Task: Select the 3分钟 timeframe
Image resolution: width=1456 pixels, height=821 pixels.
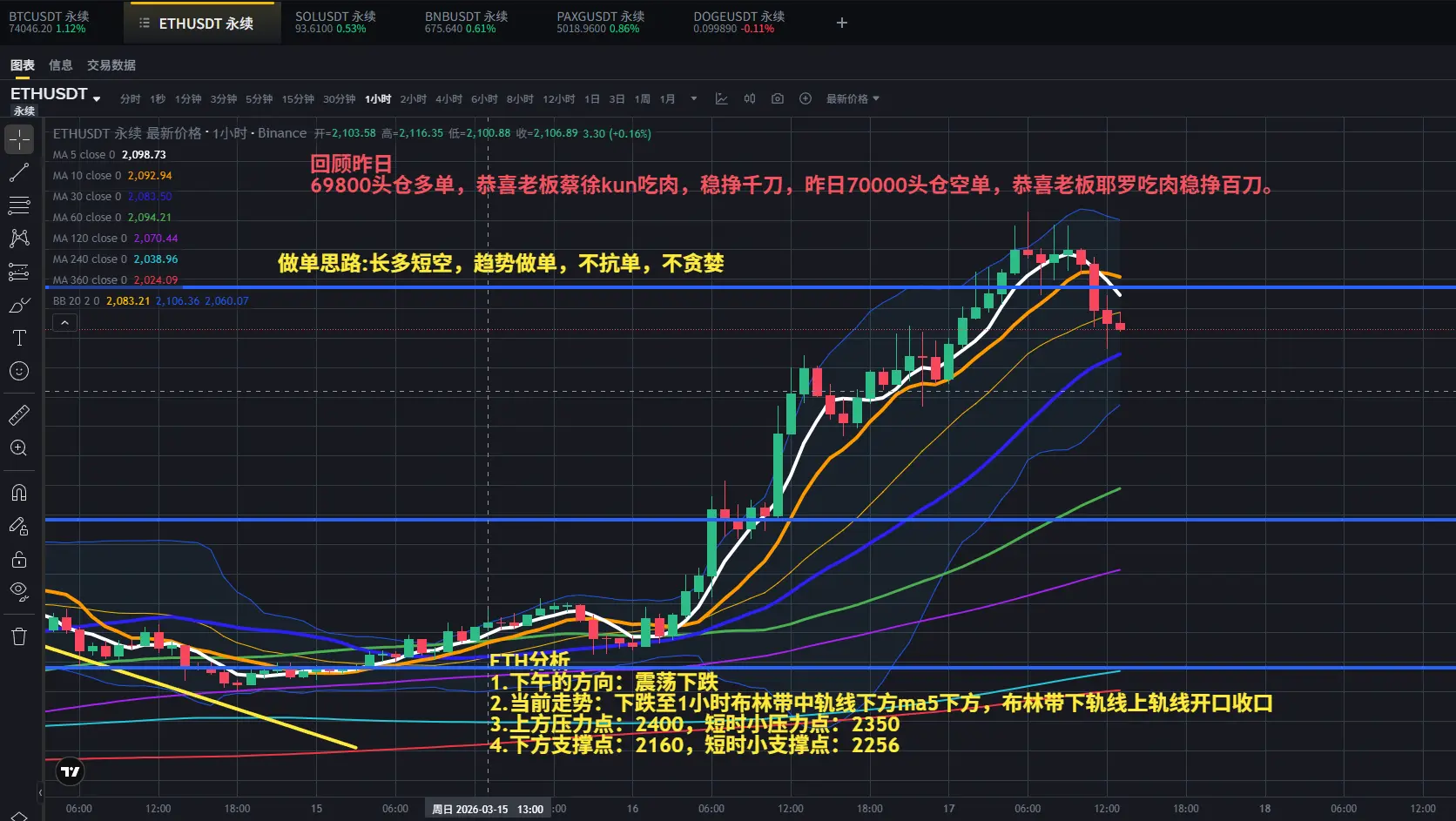Action: (224, 98)
